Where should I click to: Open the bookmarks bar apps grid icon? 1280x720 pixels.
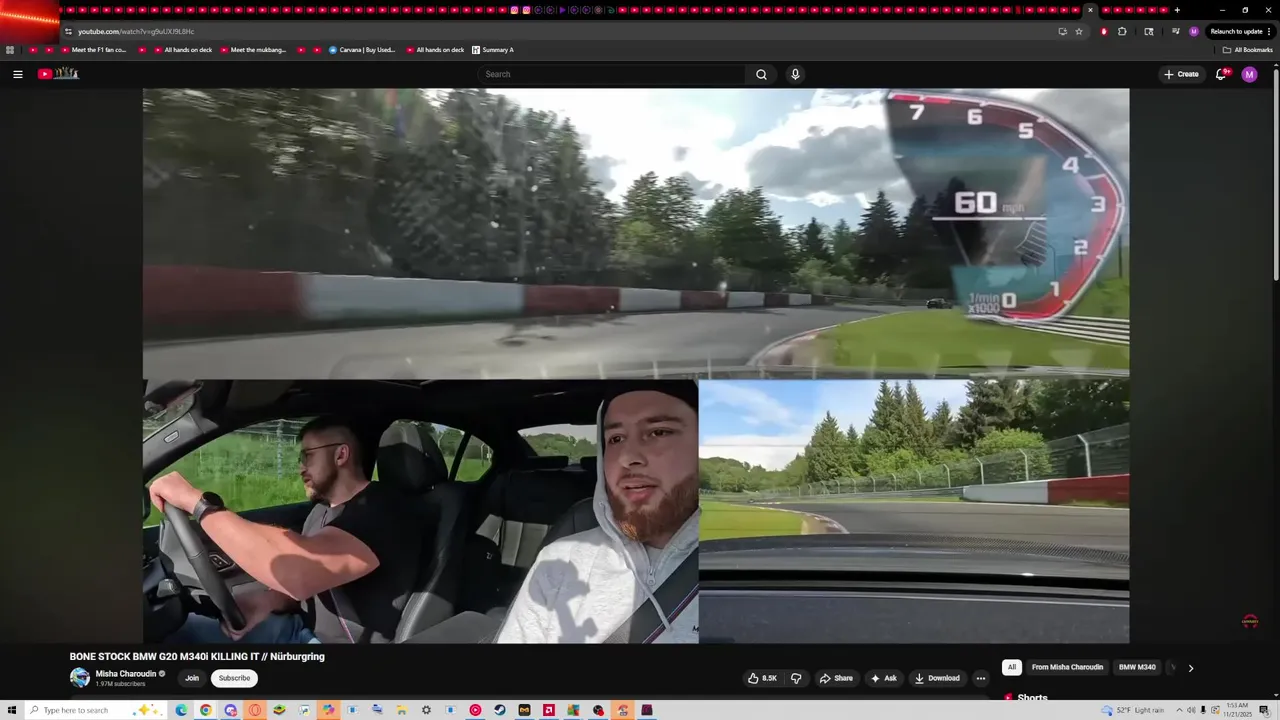[10, 50]
